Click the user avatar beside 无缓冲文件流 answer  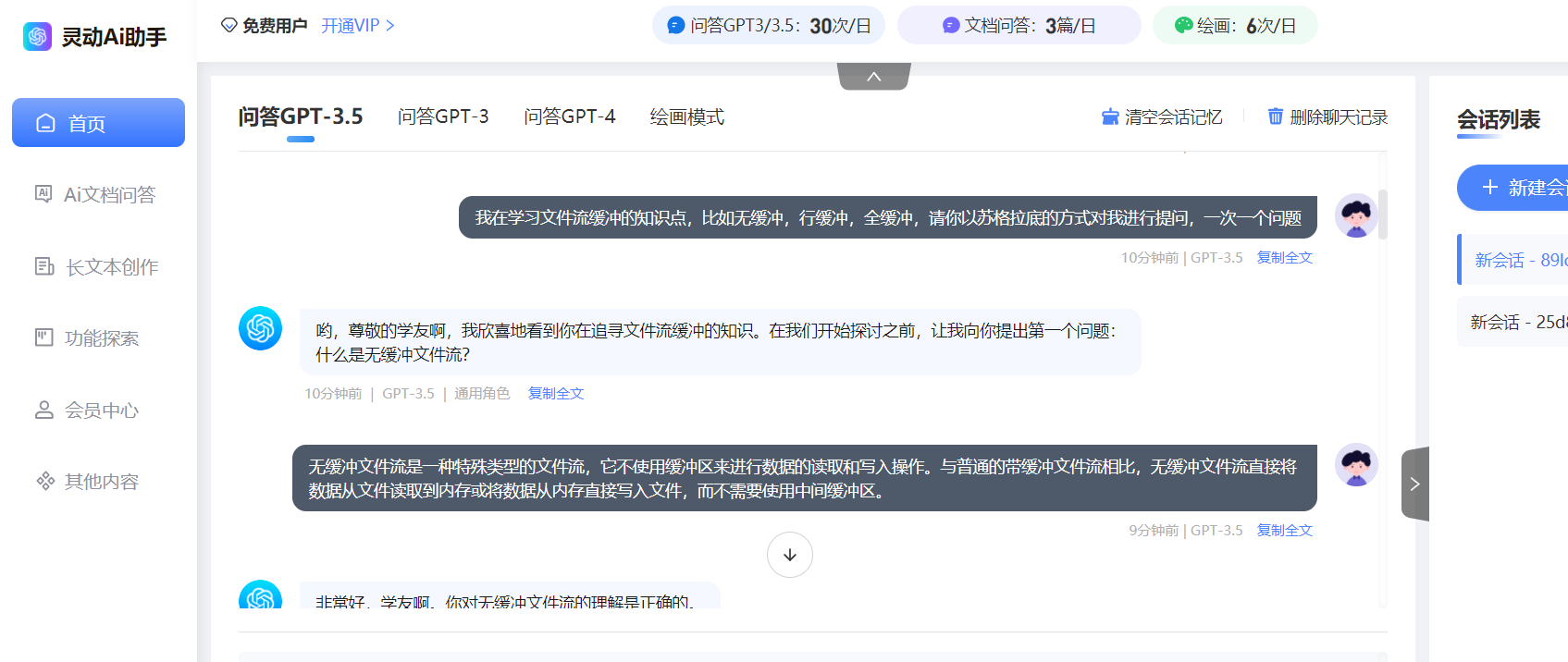coord(1356,465)
